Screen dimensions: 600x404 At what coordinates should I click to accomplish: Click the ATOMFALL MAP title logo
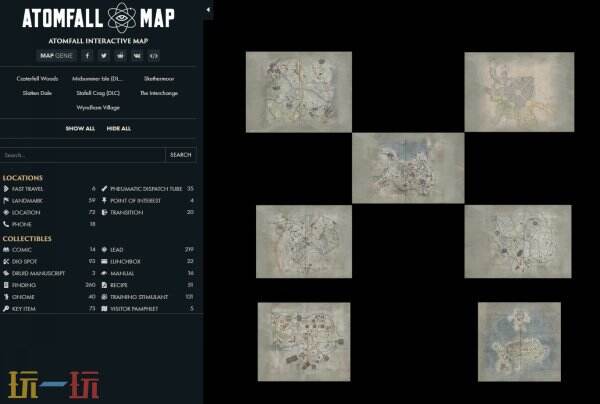tap(98, 18)
